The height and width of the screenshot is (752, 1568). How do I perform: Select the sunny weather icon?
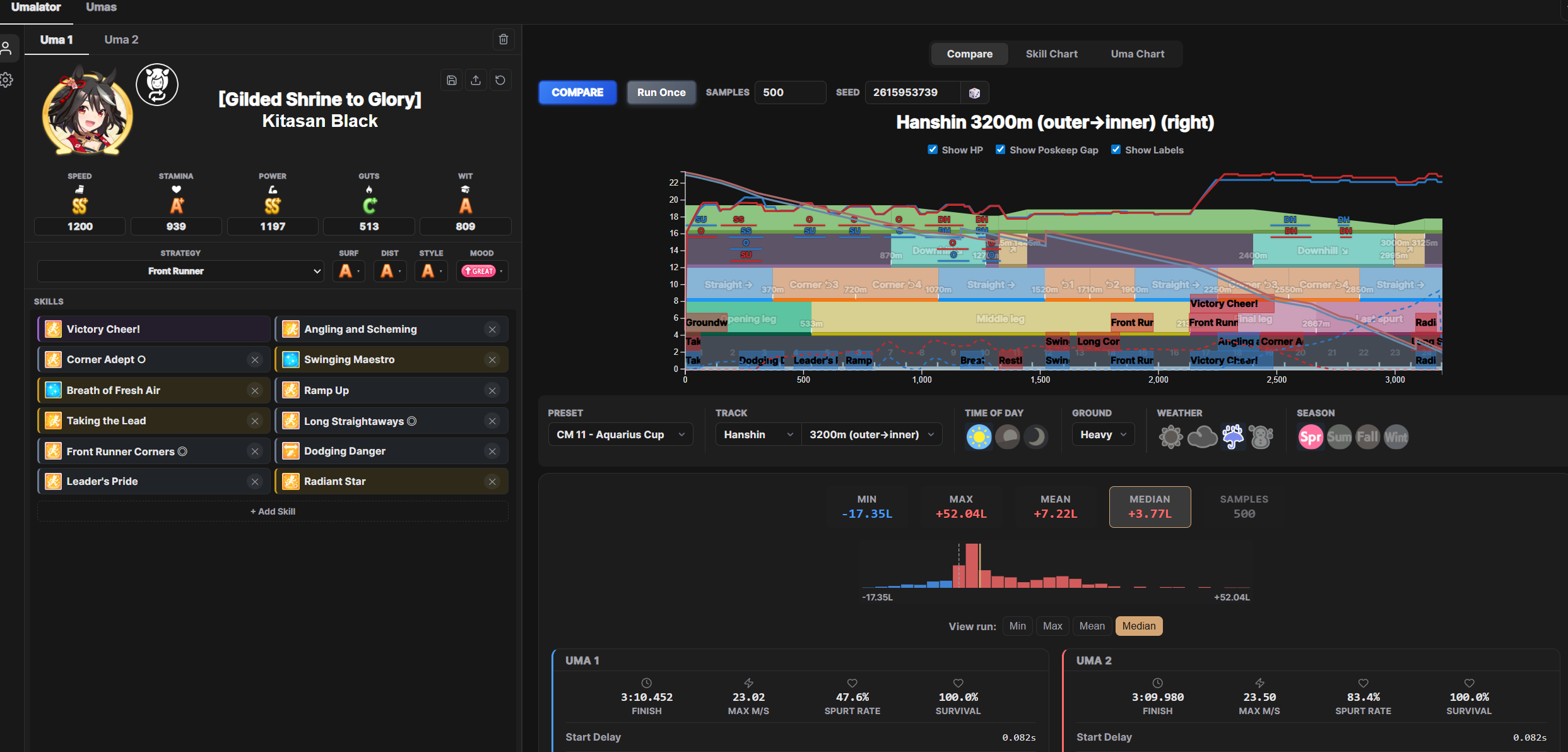tap(1170, 436)
